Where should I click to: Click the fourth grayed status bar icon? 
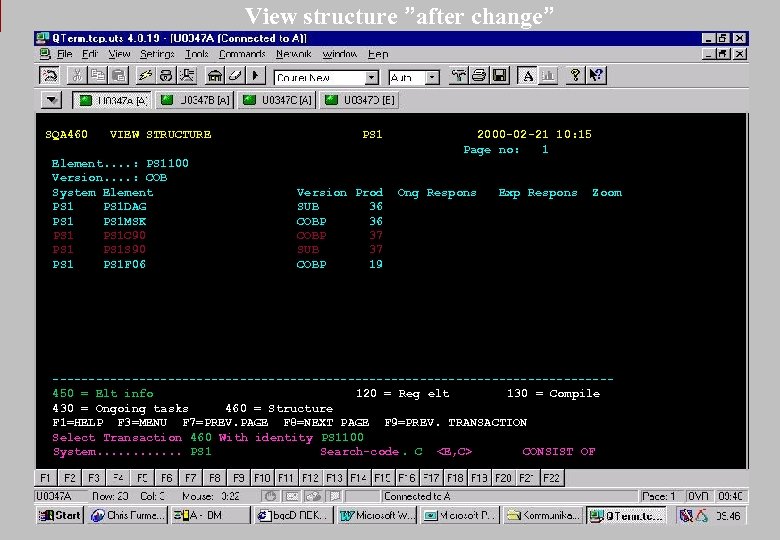335,496
